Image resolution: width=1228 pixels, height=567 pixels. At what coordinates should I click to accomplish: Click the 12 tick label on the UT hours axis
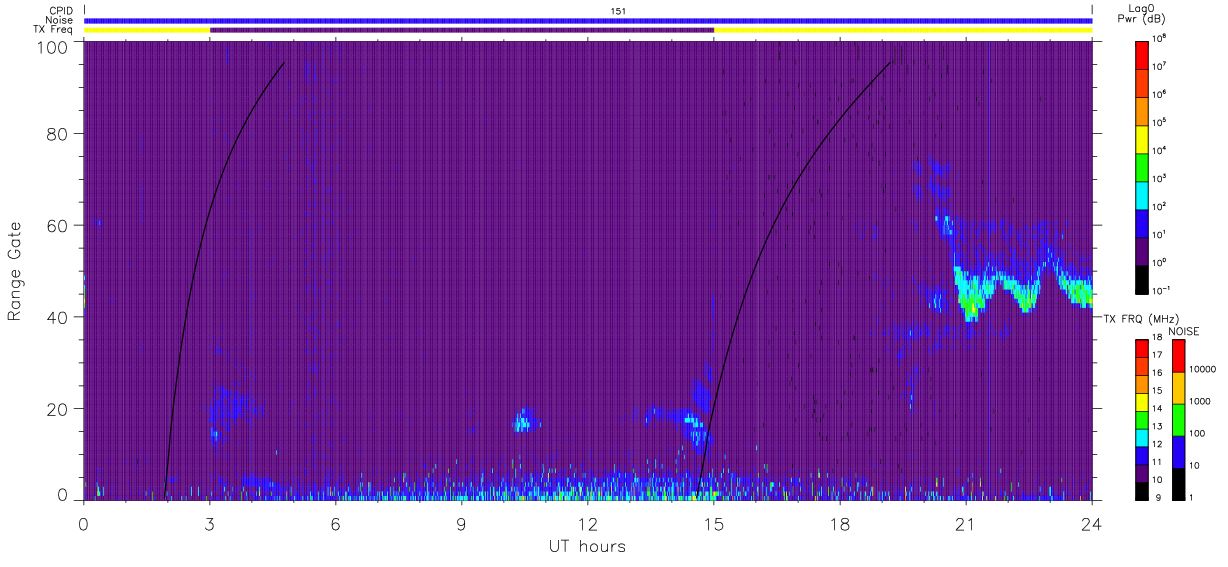588,524
